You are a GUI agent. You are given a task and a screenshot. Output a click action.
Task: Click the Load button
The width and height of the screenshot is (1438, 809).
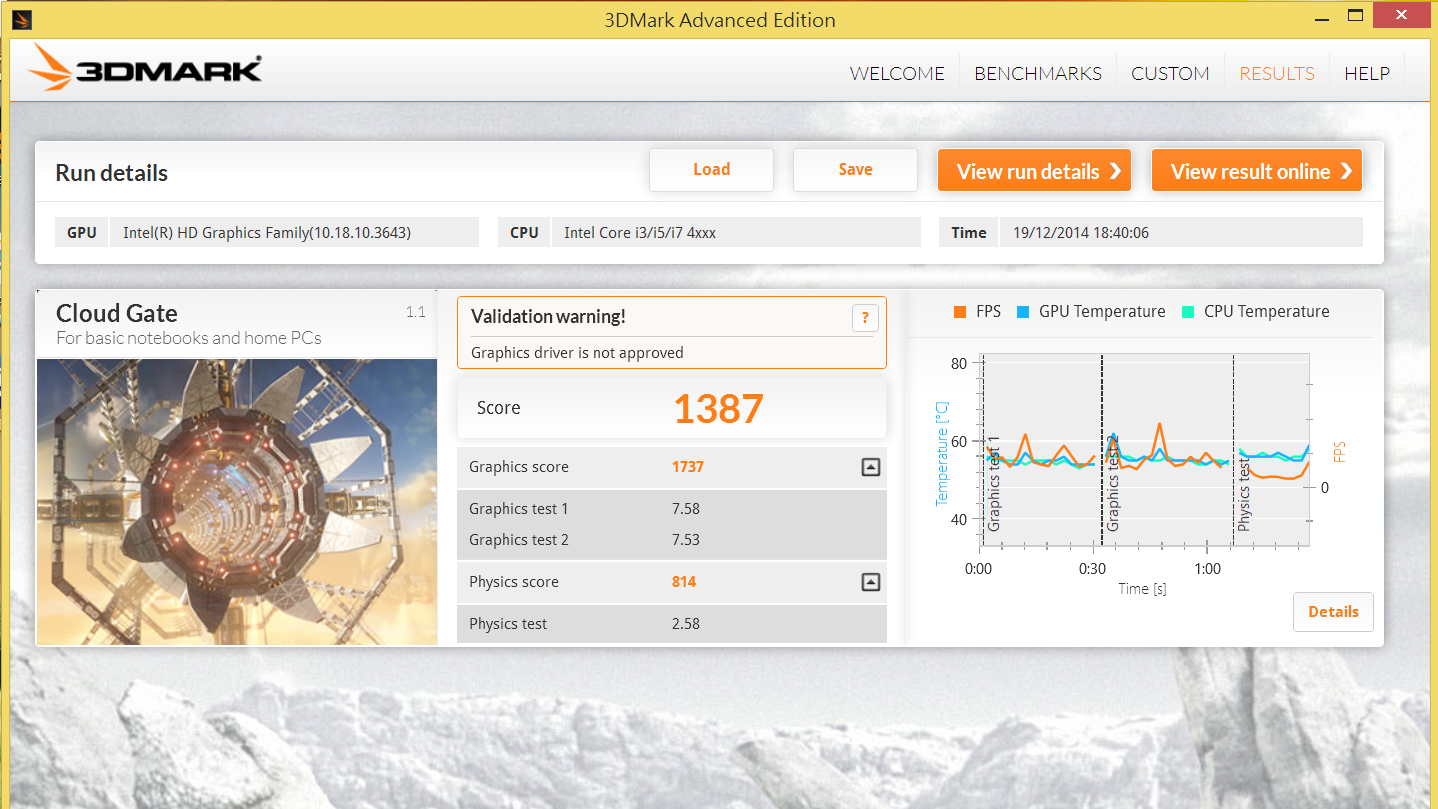tap(711, 170)
